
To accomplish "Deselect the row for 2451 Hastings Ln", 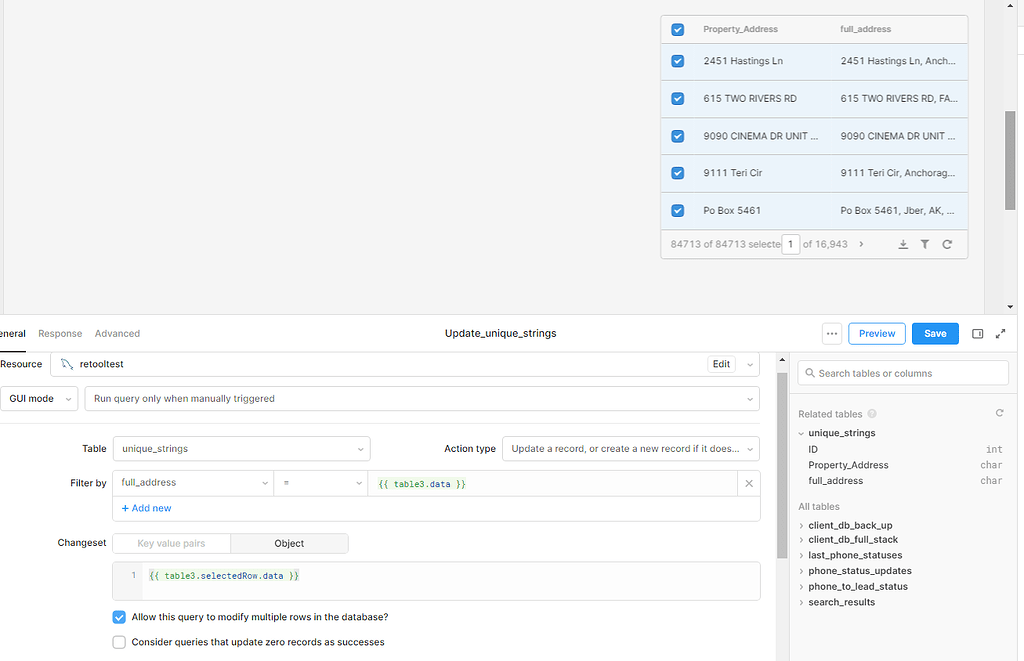I will pos(677,61).
